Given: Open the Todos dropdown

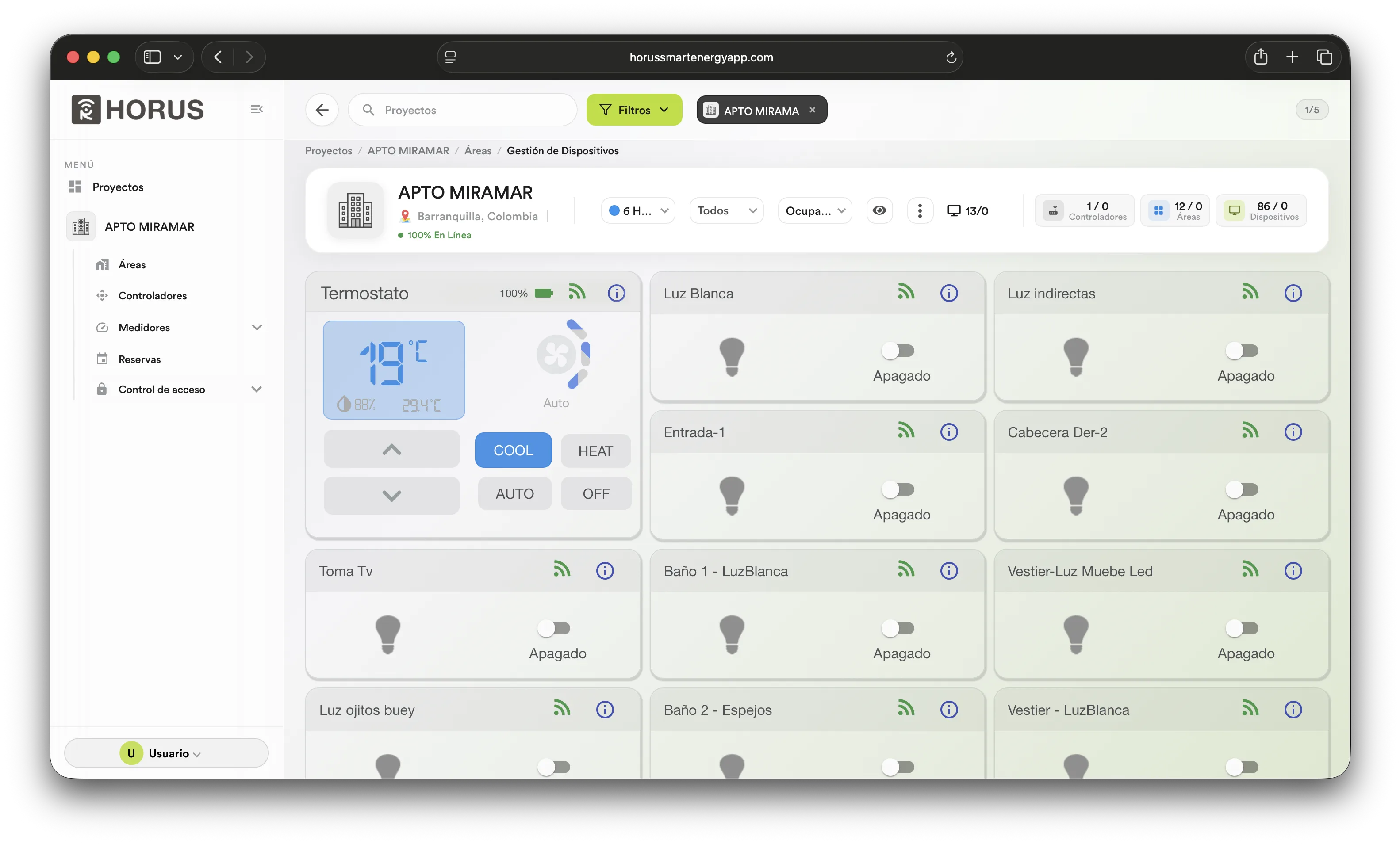Looking at the screenshot, I should point(726,211).
